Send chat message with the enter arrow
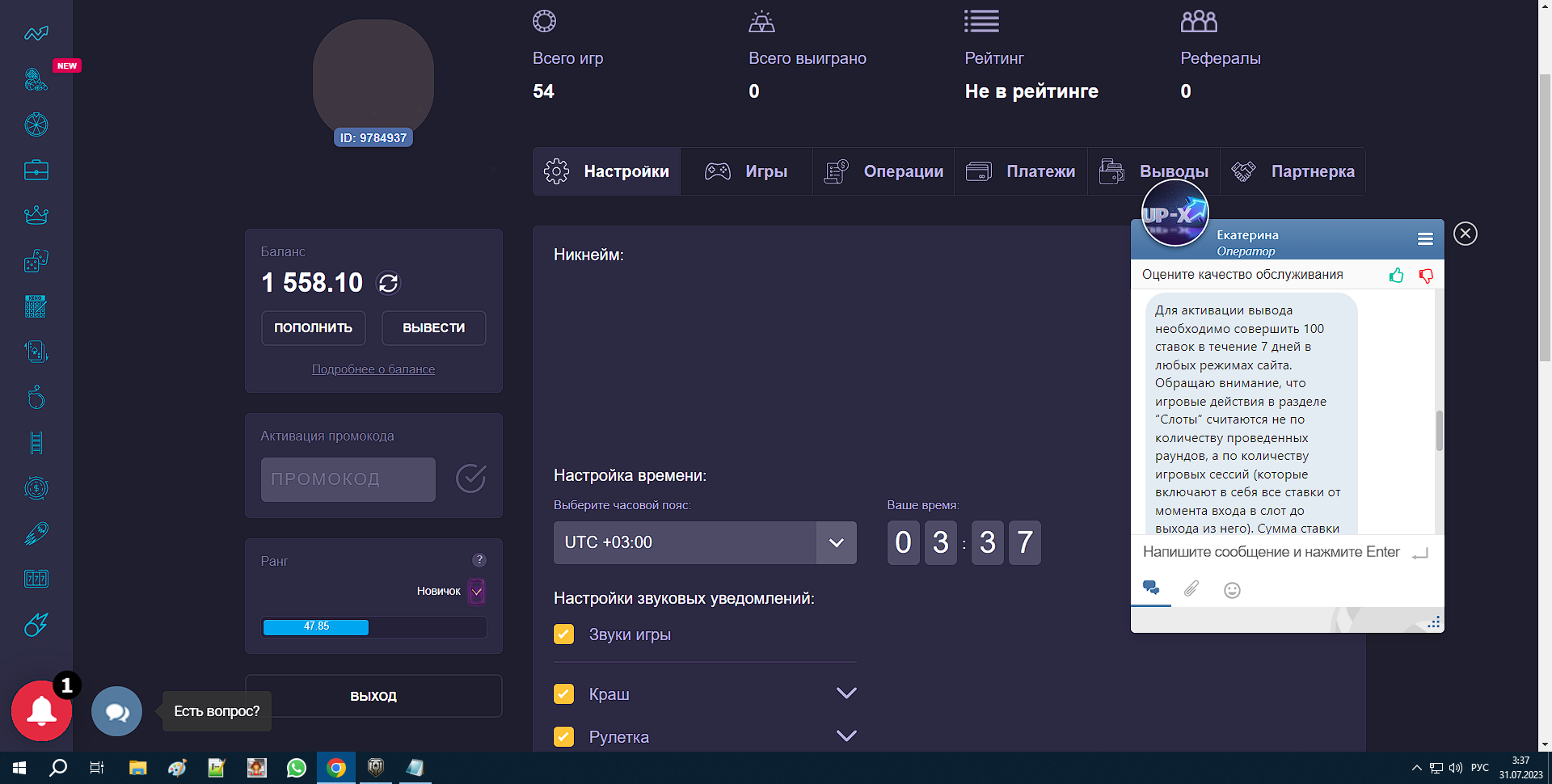 1420,553
